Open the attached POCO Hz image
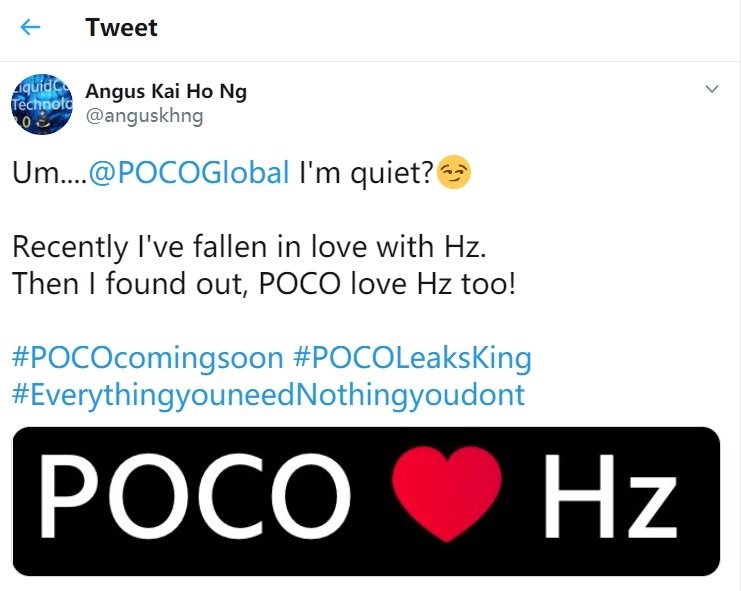741x591 pixels. click(366, 500)
